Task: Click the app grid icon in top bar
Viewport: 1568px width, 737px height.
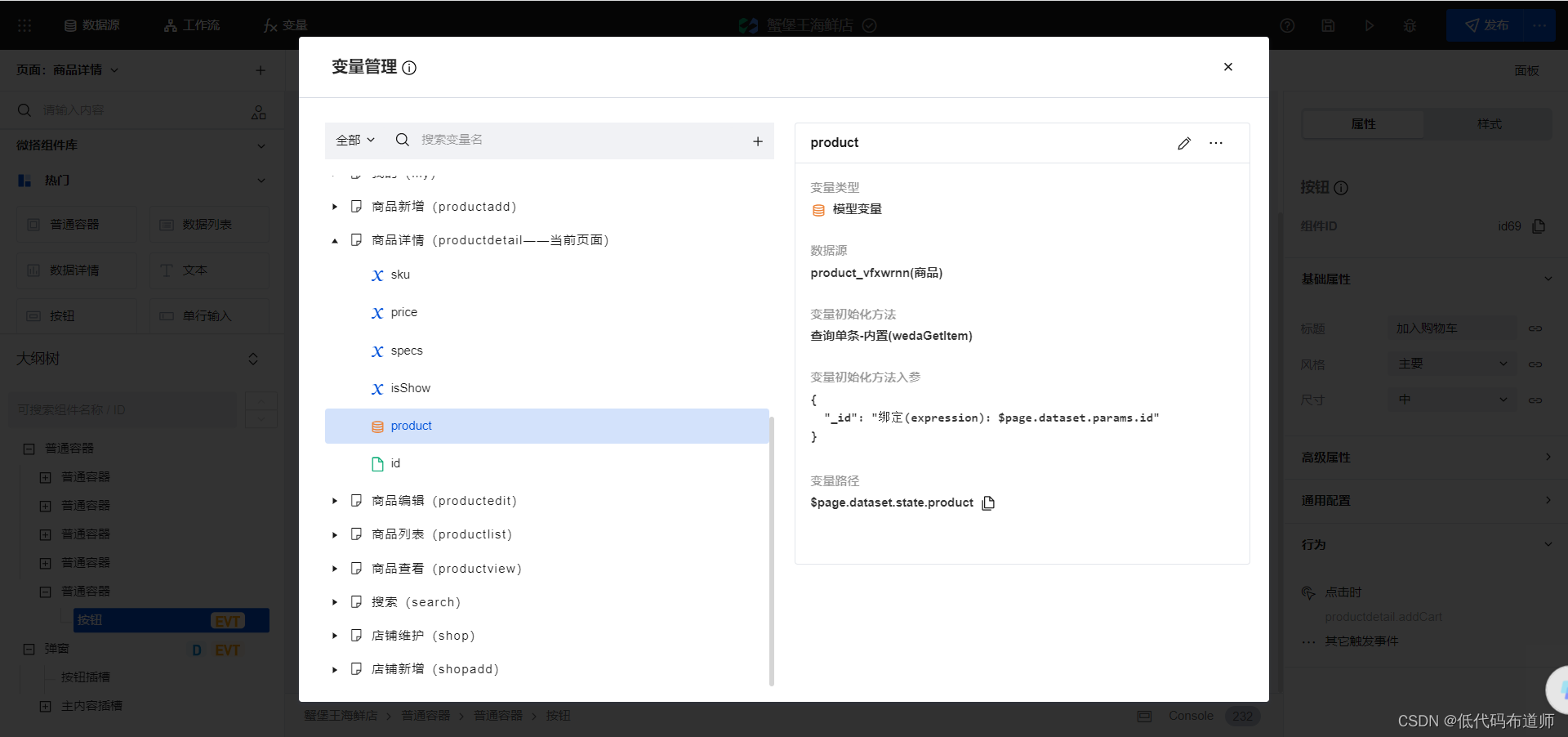Action: 24,25
